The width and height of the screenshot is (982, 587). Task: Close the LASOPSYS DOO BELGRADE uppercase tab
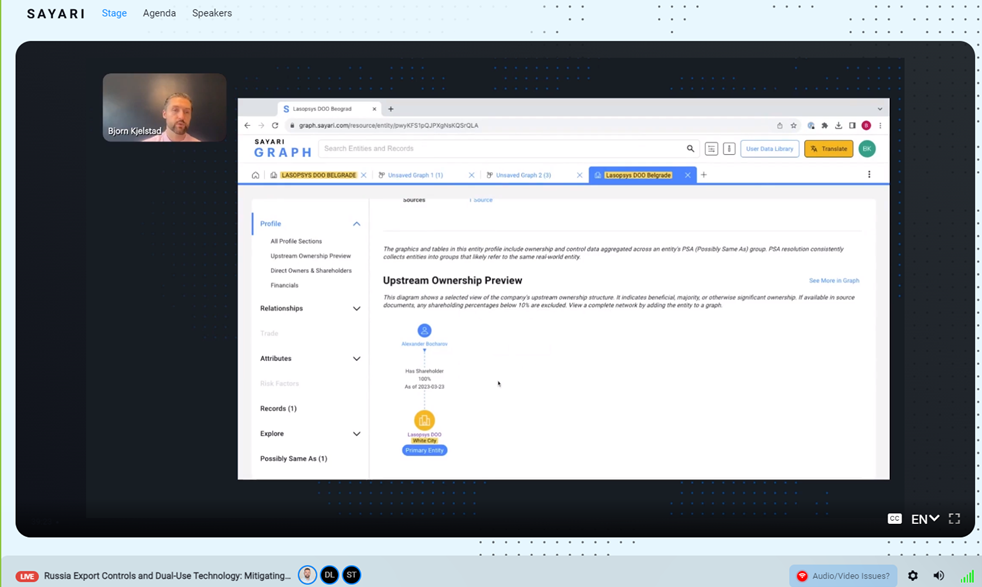[364, 175]
